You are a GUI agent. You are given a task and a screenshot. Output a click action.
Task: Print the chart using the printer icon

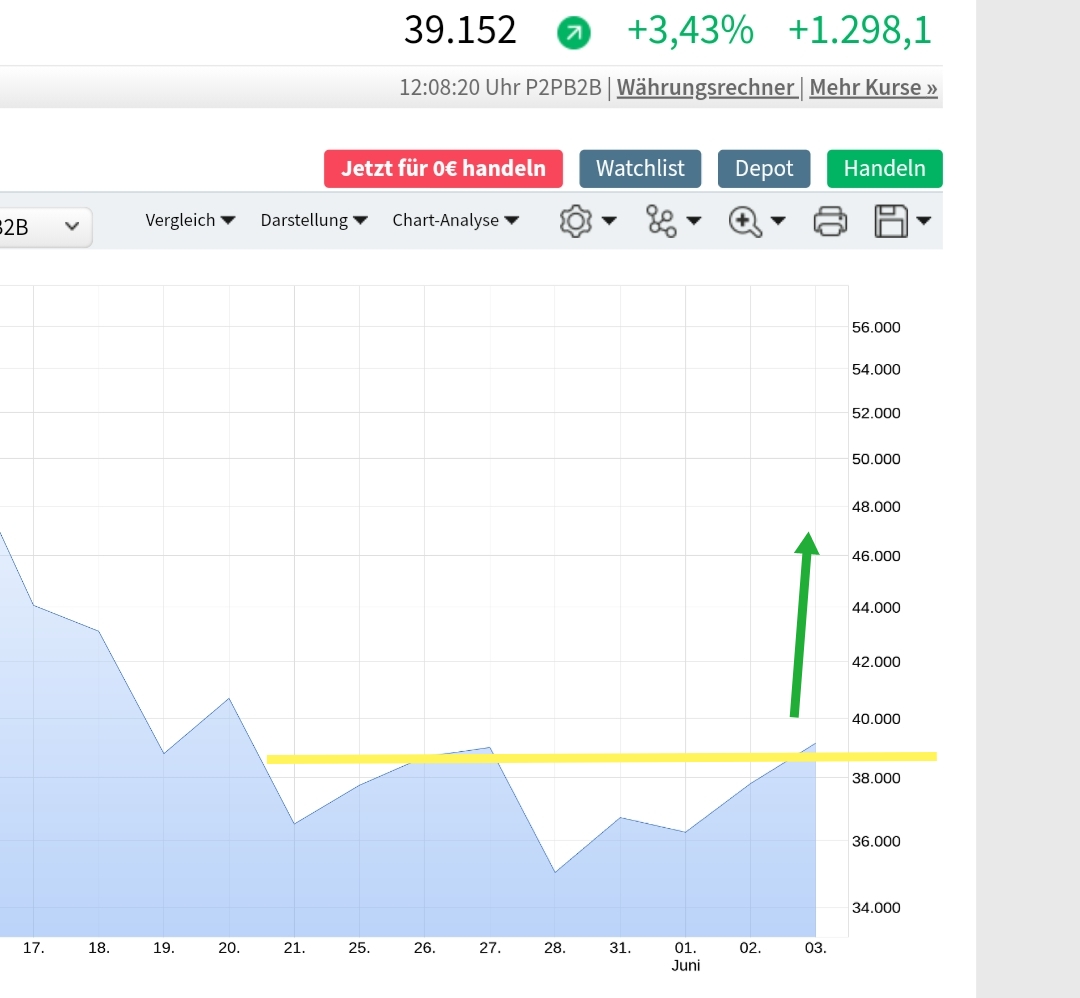(830, 220)
